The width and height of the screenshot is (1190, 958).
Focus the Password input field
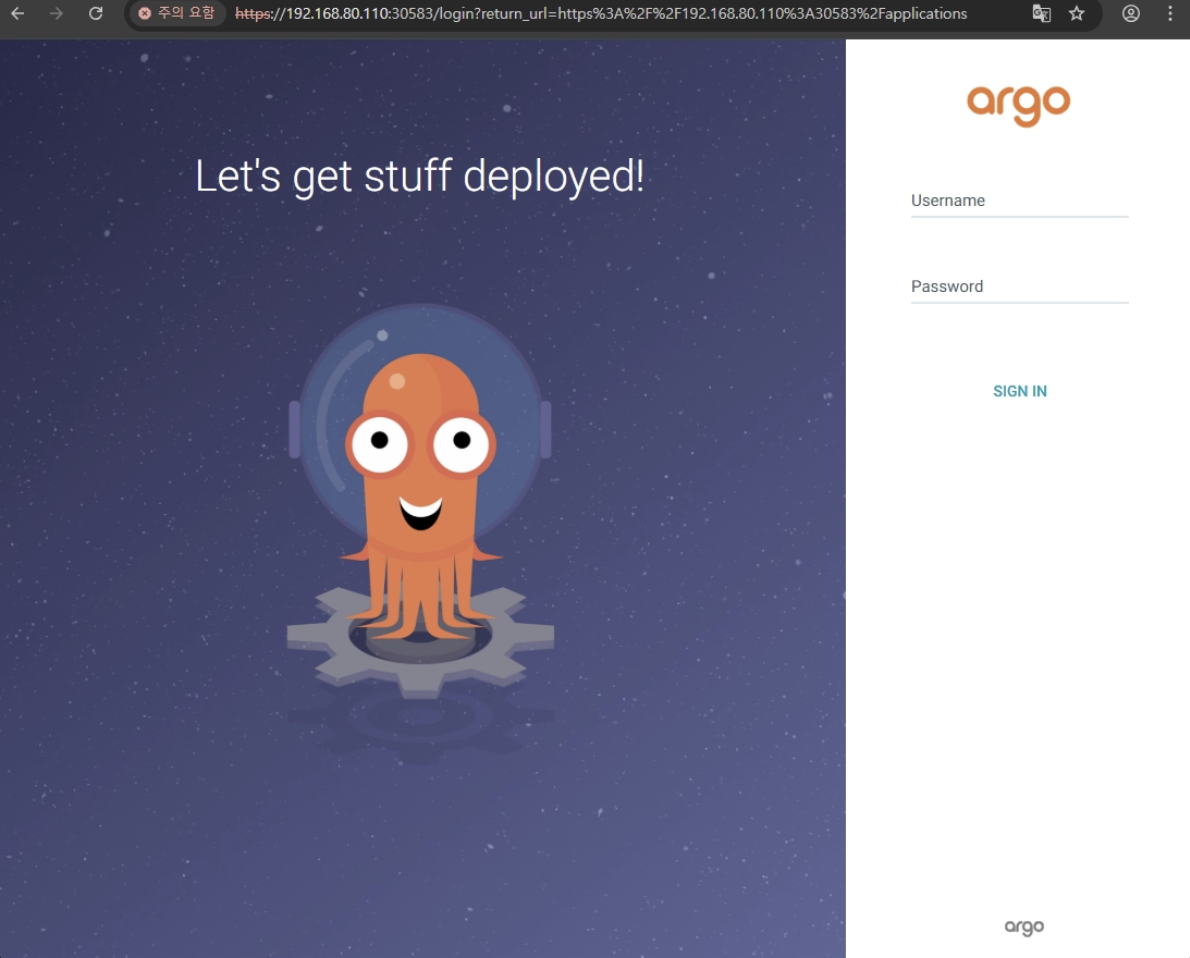[x=1019, y=287]
